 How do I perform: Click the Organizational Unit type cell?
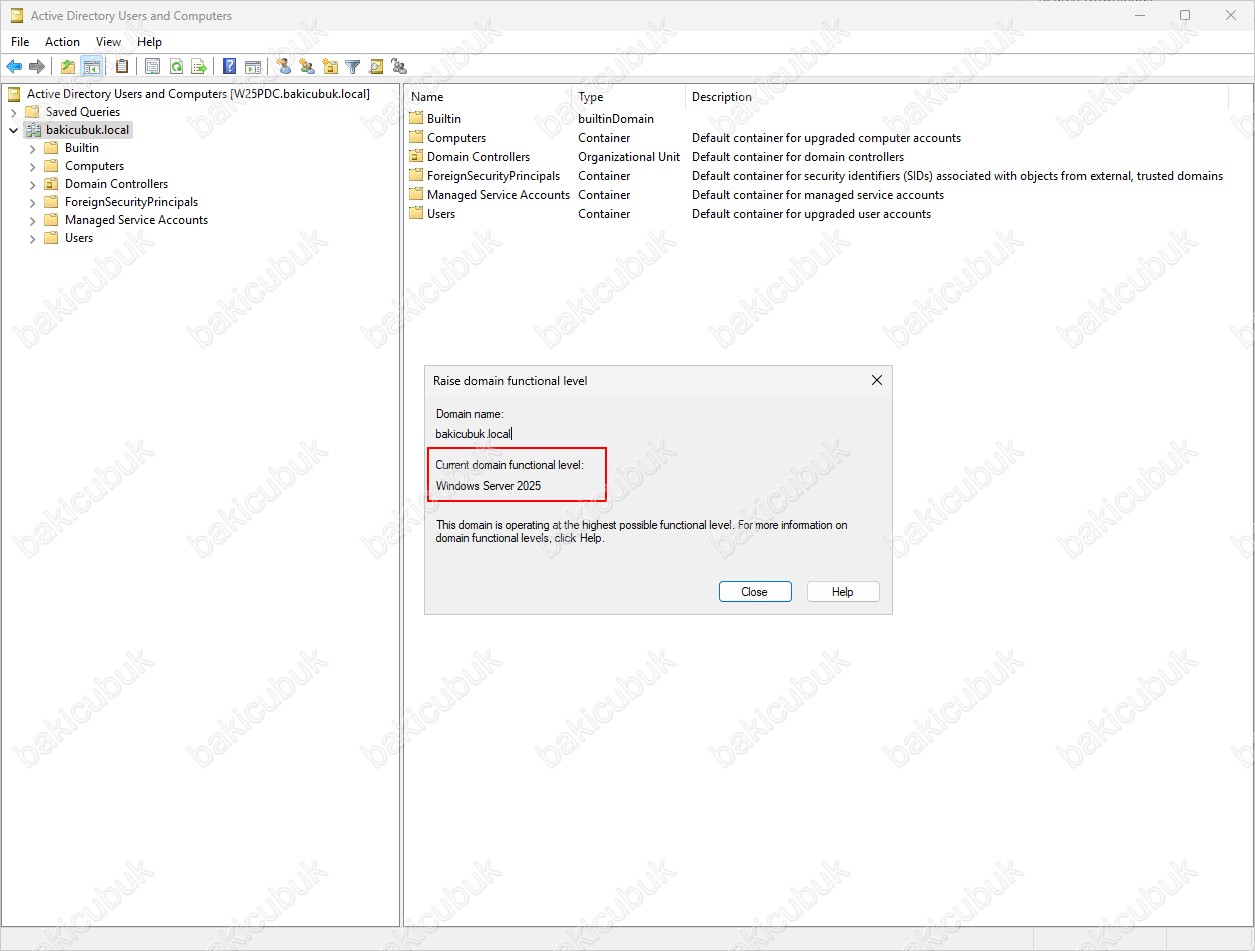[629, 156]
